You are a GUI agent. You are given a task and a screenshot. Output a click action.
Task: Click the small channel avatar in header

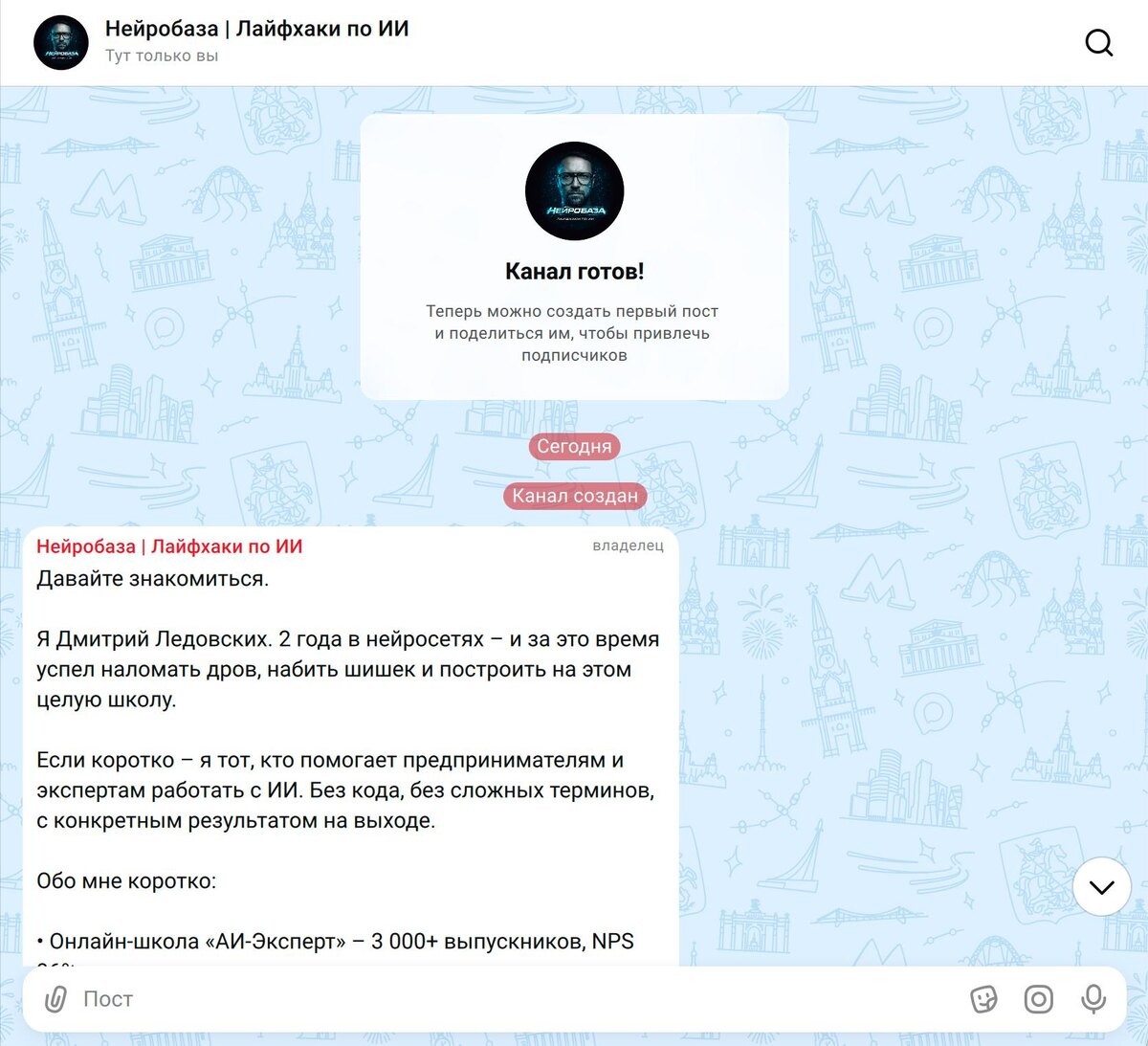click(x=61, y=43)
